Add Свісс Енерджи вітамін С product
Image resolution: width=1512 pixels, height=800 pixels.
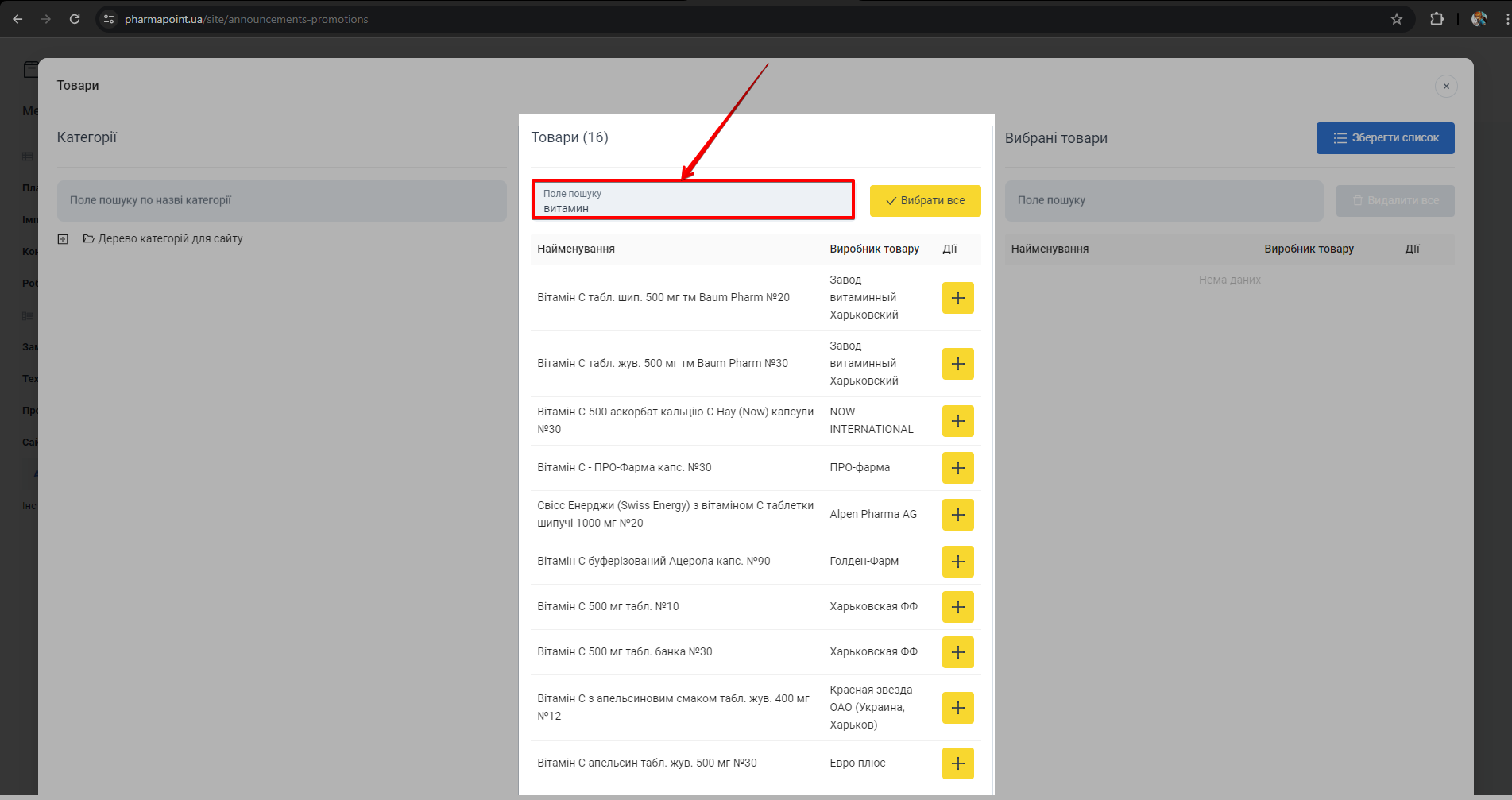(x=957, y=515)
